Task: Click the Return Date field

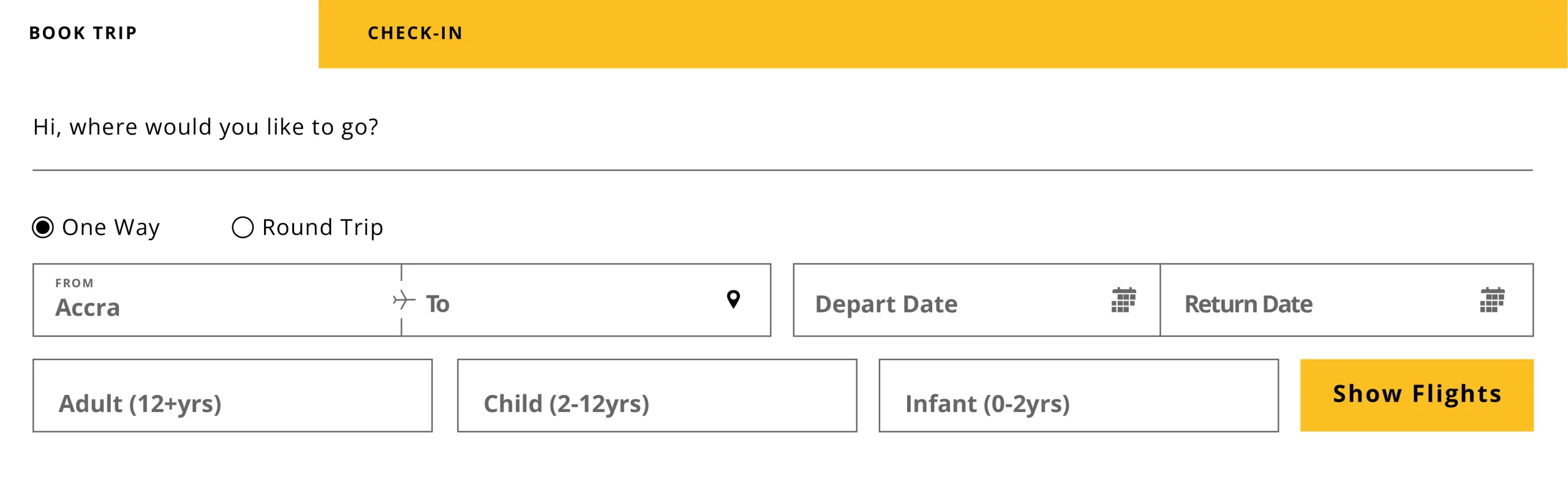Action: (1317, 304)
